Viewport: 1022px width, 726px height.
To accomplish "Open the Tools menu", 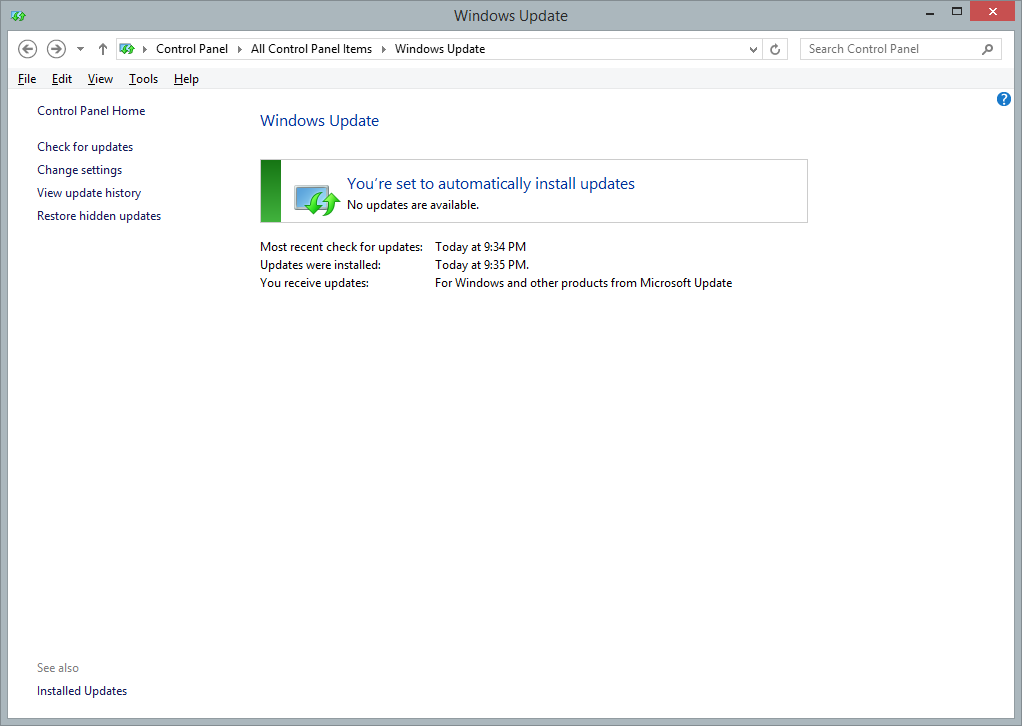I will [143, 79].
